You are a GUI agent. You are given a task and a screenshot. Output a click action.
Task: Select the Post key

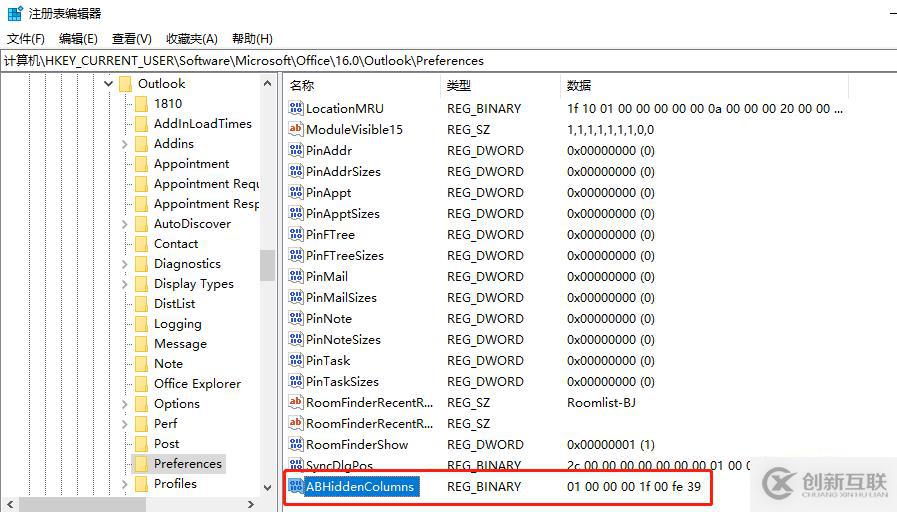[166, 444]
